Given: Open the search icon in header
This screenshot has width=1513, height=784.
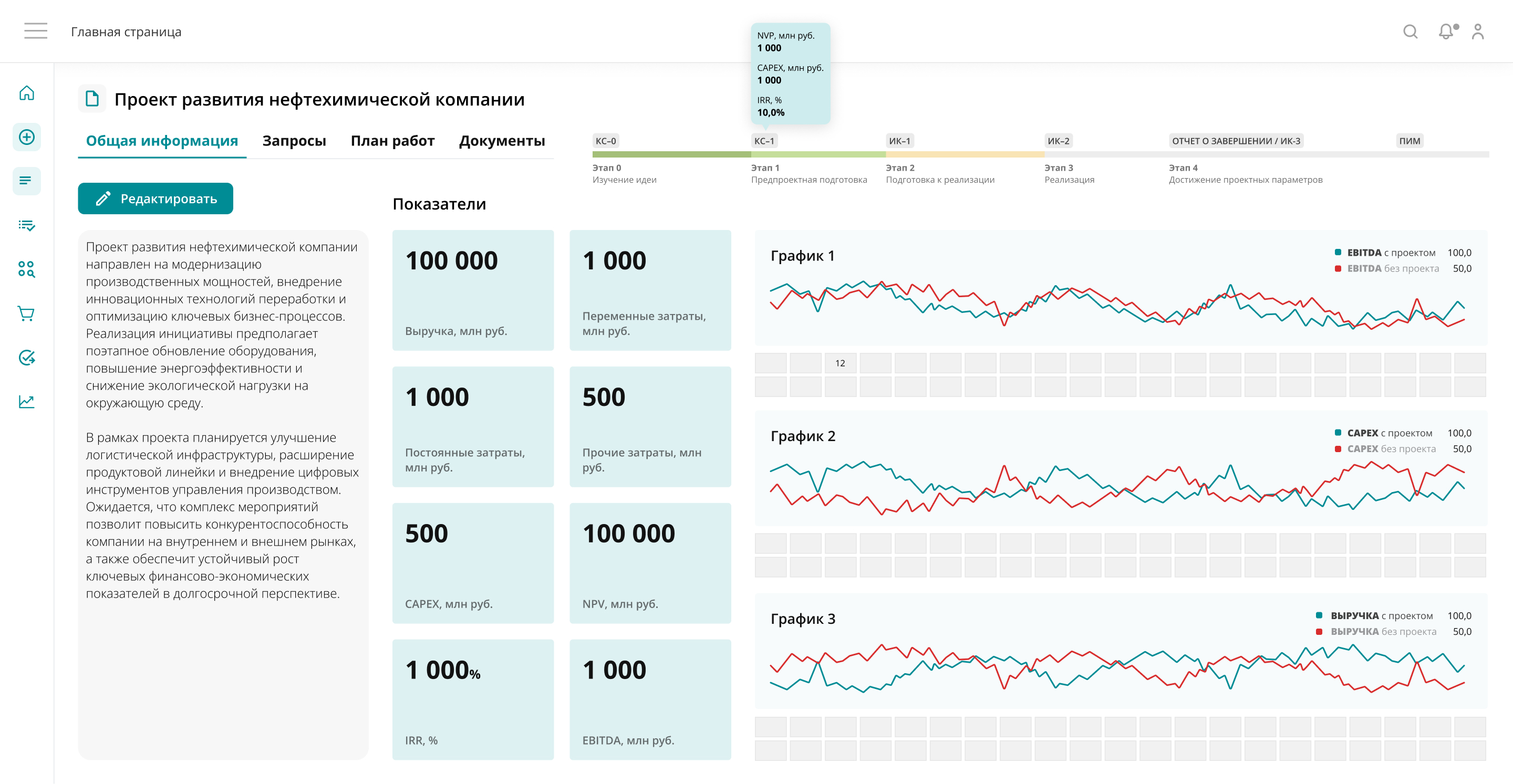Looking at the screenshot, I should click(x=1410, y=32).
